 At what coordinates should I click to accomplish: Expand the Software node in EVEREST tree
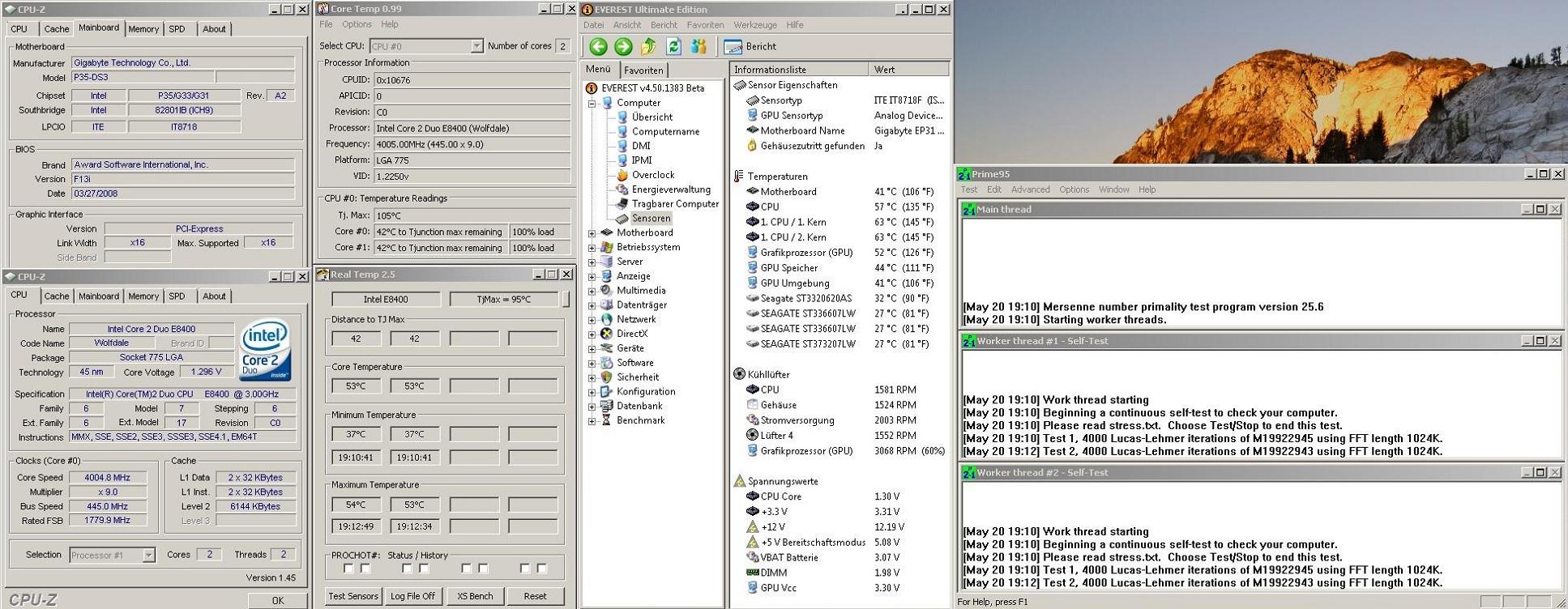[592, 364]
